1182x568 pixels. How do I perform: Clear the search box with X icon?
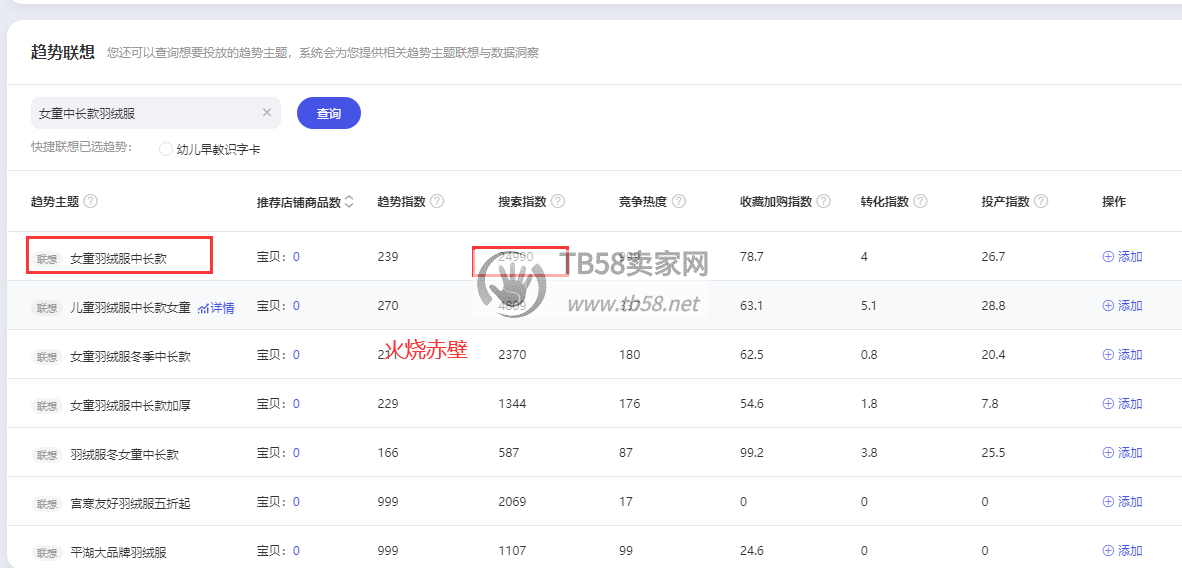[x=266, y=112]
